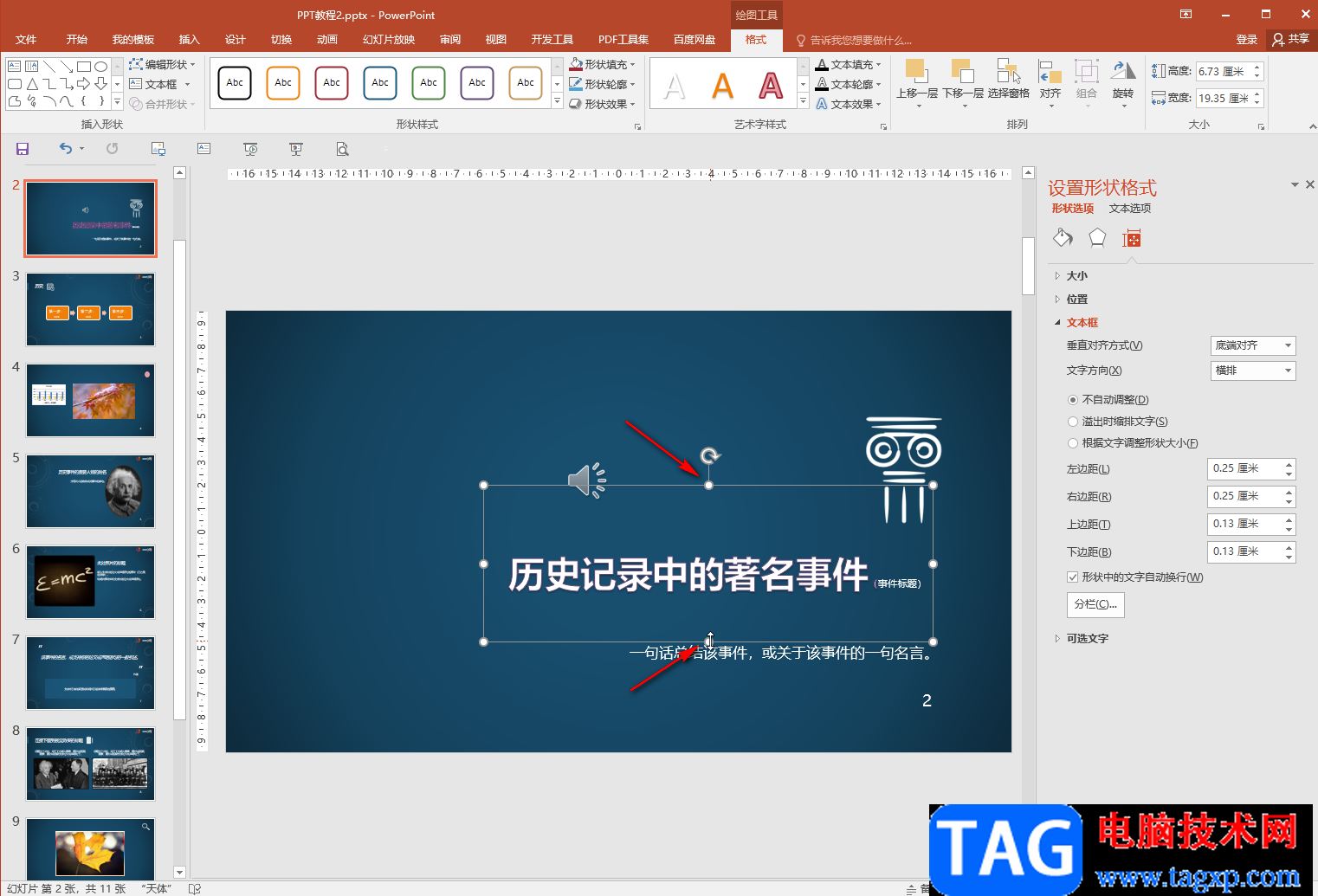
Task: Click the ribbon display options icon
Action: click(1186, 14)
